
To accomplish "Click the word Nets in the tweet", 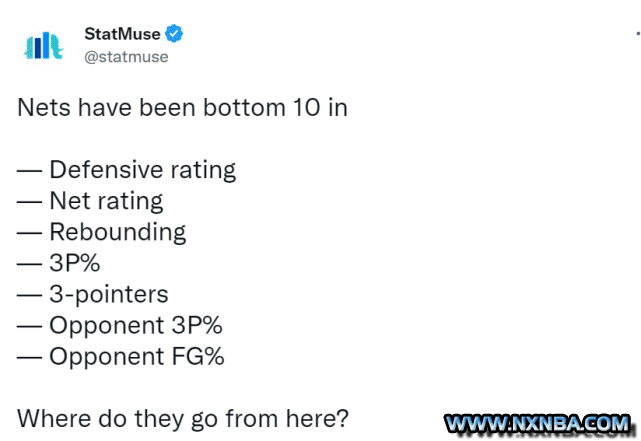I will pyautogui.click(x=44, y=107).
